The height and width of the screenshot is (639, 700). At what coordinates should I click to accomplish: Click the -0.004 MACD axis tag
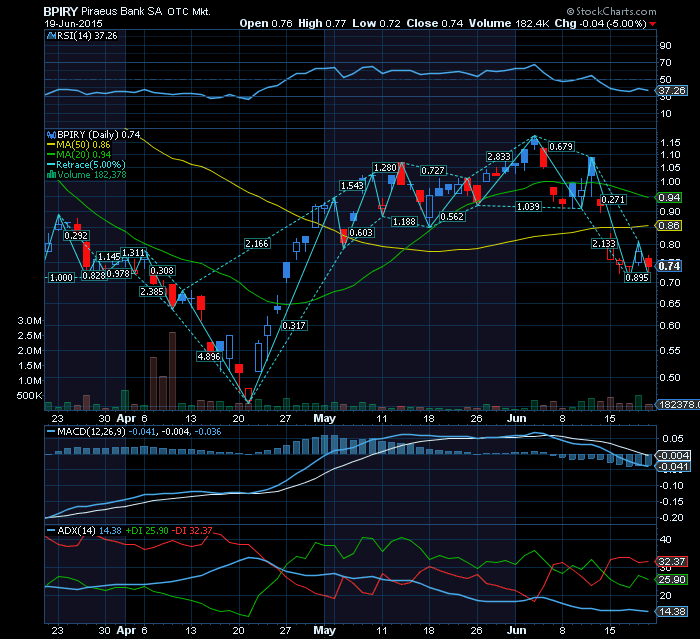click(674, 455)
